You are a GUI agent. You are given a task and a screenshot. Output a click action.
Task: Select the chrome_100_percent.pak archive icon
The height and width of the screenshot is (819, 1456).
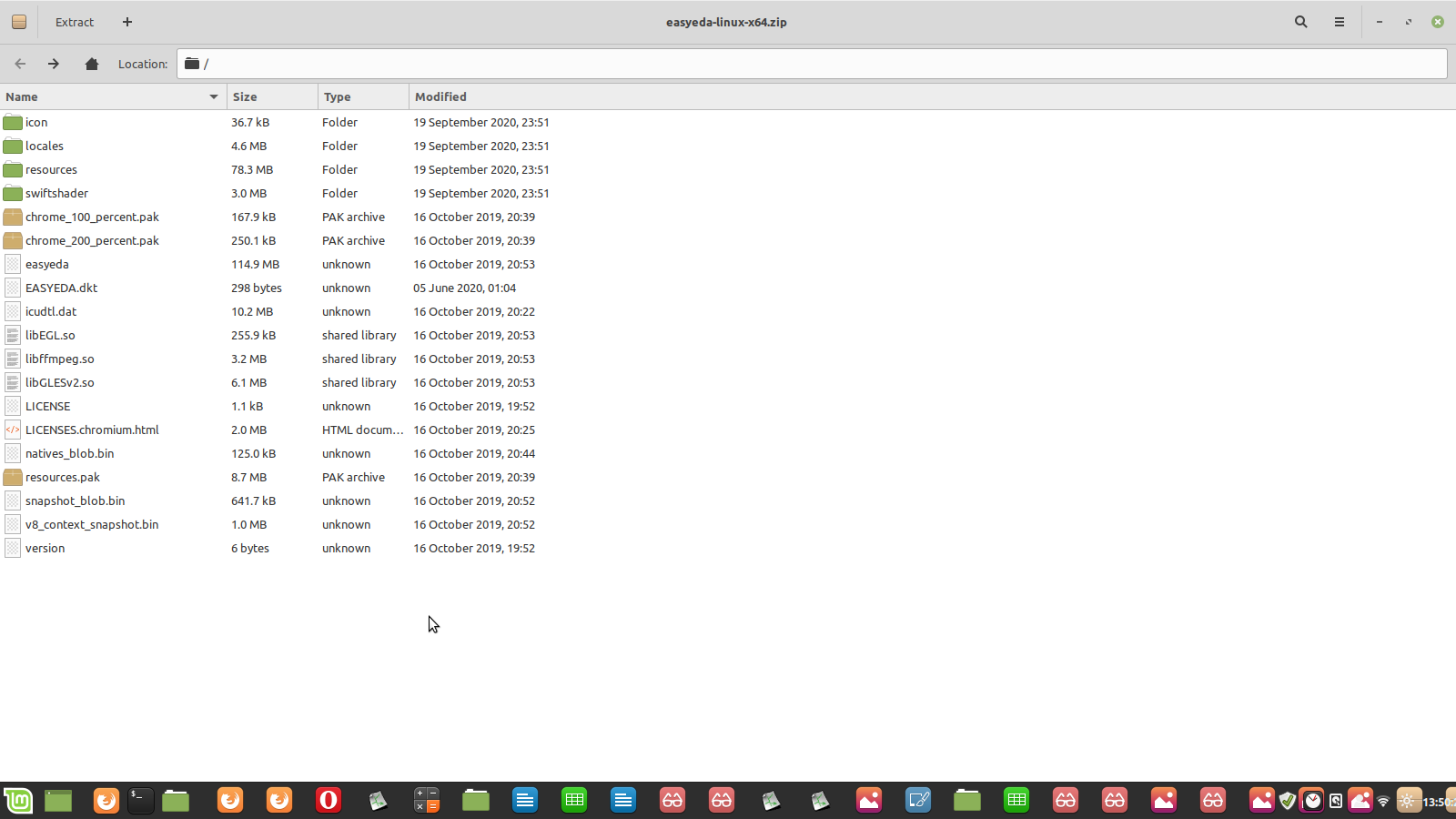pos(13,217)
